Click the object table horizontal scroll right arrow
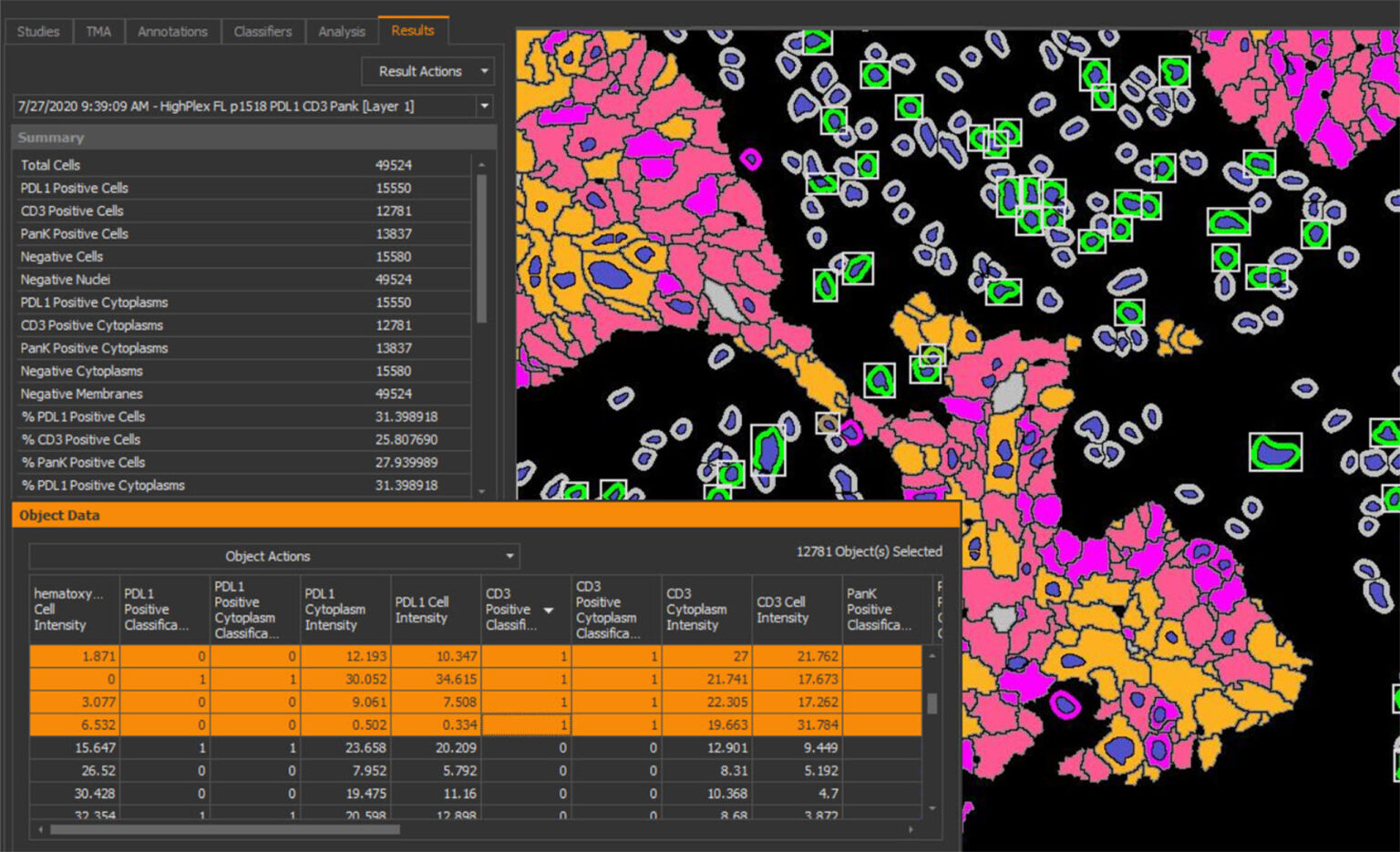1400x852 pixels. (911, 830)
